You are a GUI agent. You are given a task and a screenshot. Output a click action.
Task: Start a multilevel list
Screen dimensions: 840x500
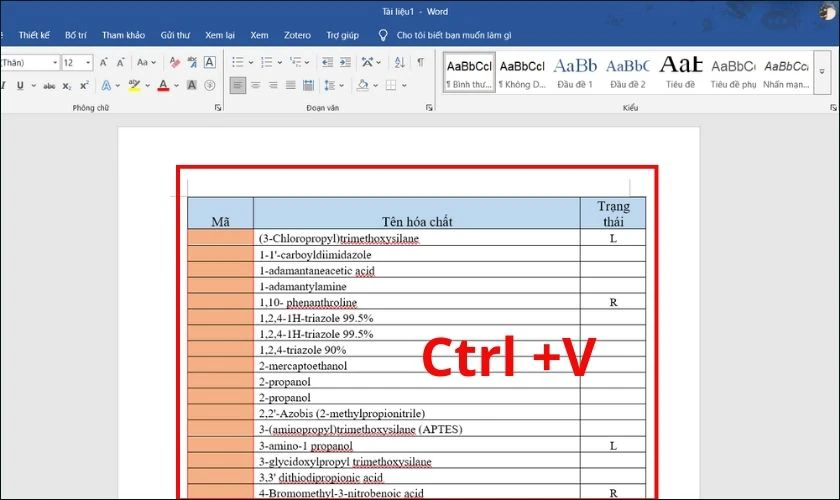(x=295, y=62)
